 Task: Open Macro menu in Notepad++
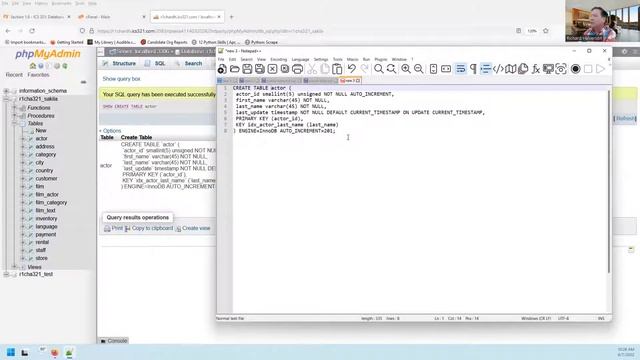(352, 59)
